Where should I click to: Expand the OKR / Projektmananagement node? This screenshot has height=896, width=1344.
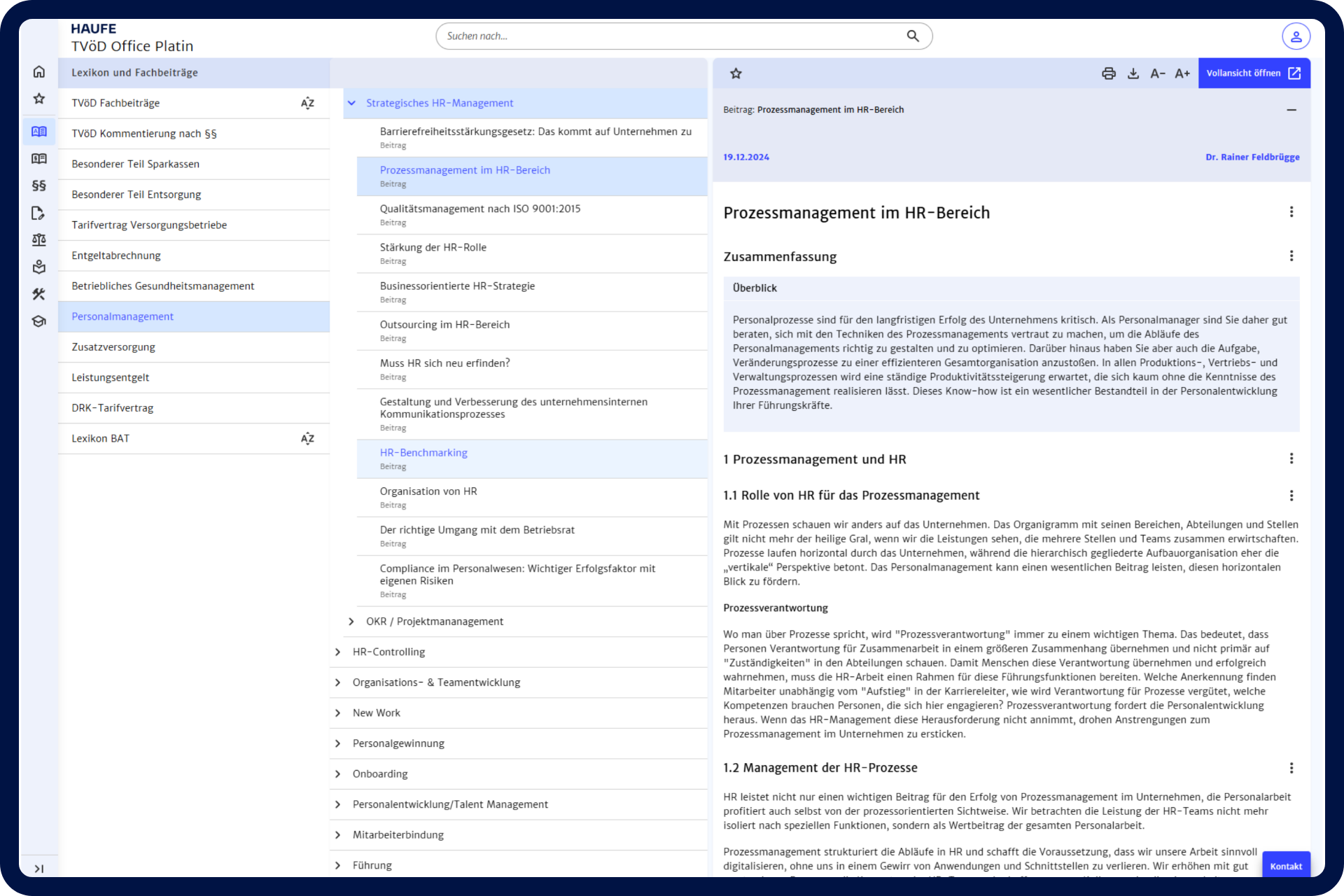(351, 622)
